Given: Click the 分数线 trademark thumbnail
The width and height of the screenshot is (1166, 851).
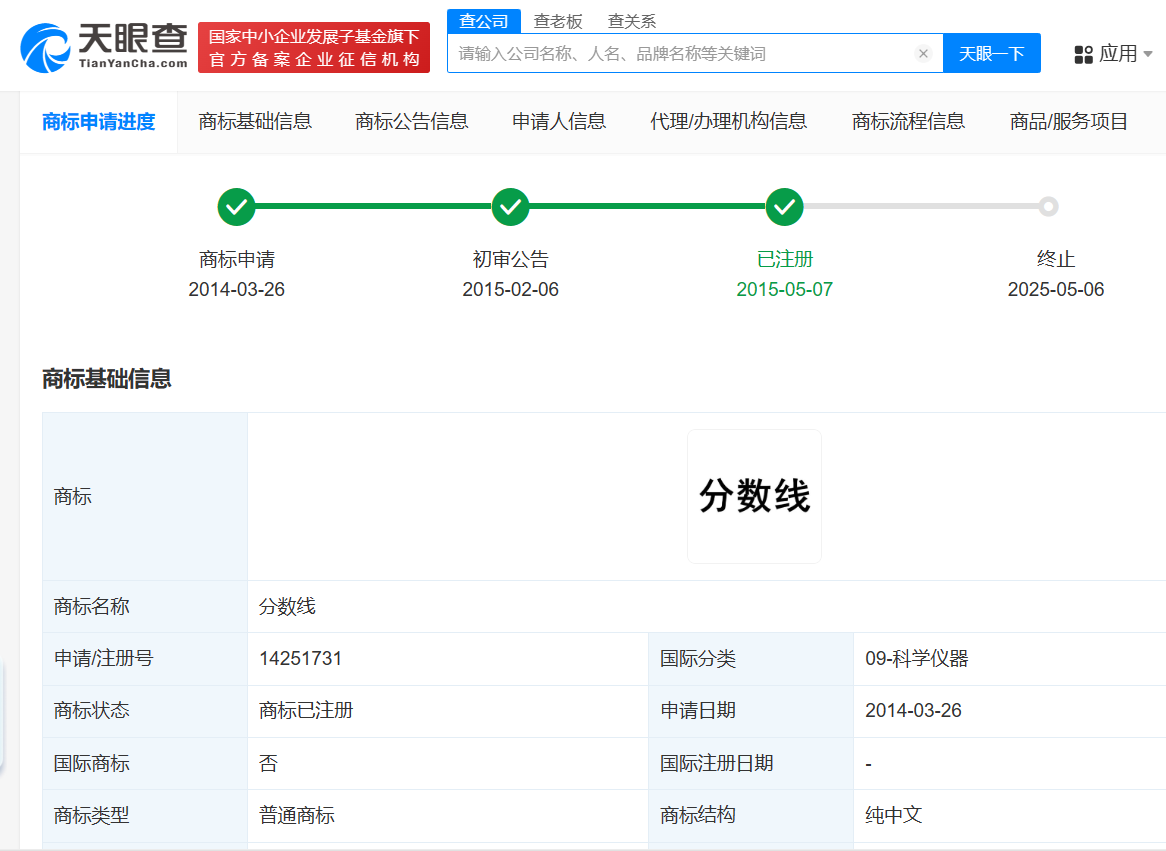Looking at the screenshot, I should [754, 495].
